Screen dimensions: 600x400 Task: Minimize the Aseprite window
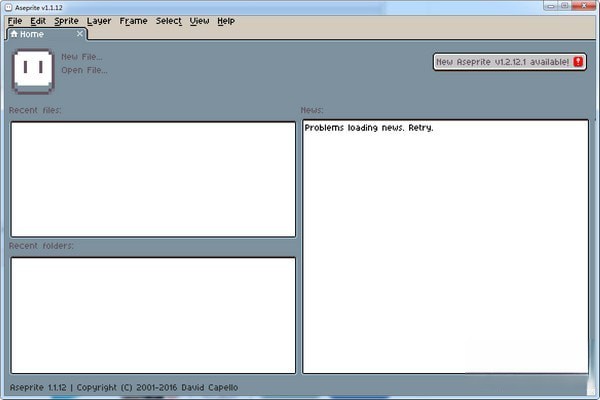pos(551,6)
